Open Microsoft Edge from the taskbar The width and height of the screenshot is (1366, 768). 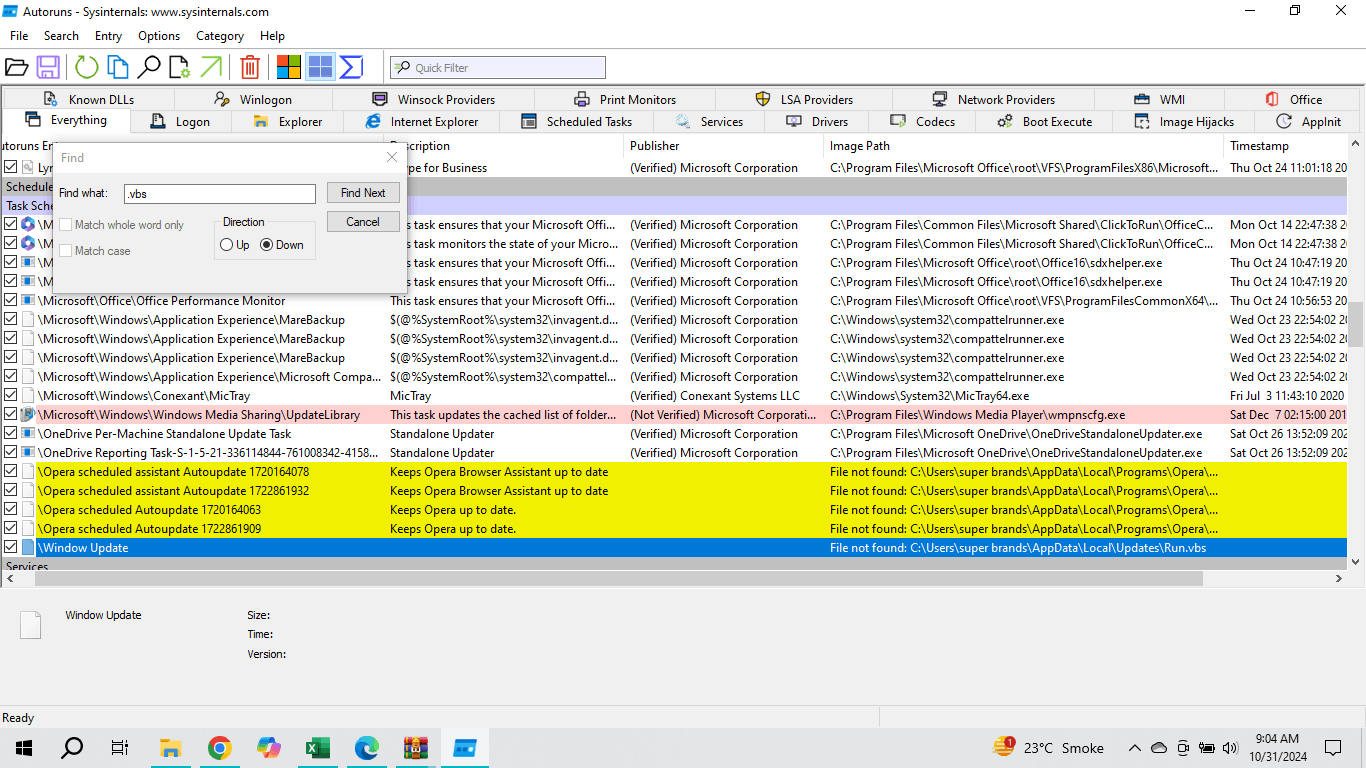(366, 747)
